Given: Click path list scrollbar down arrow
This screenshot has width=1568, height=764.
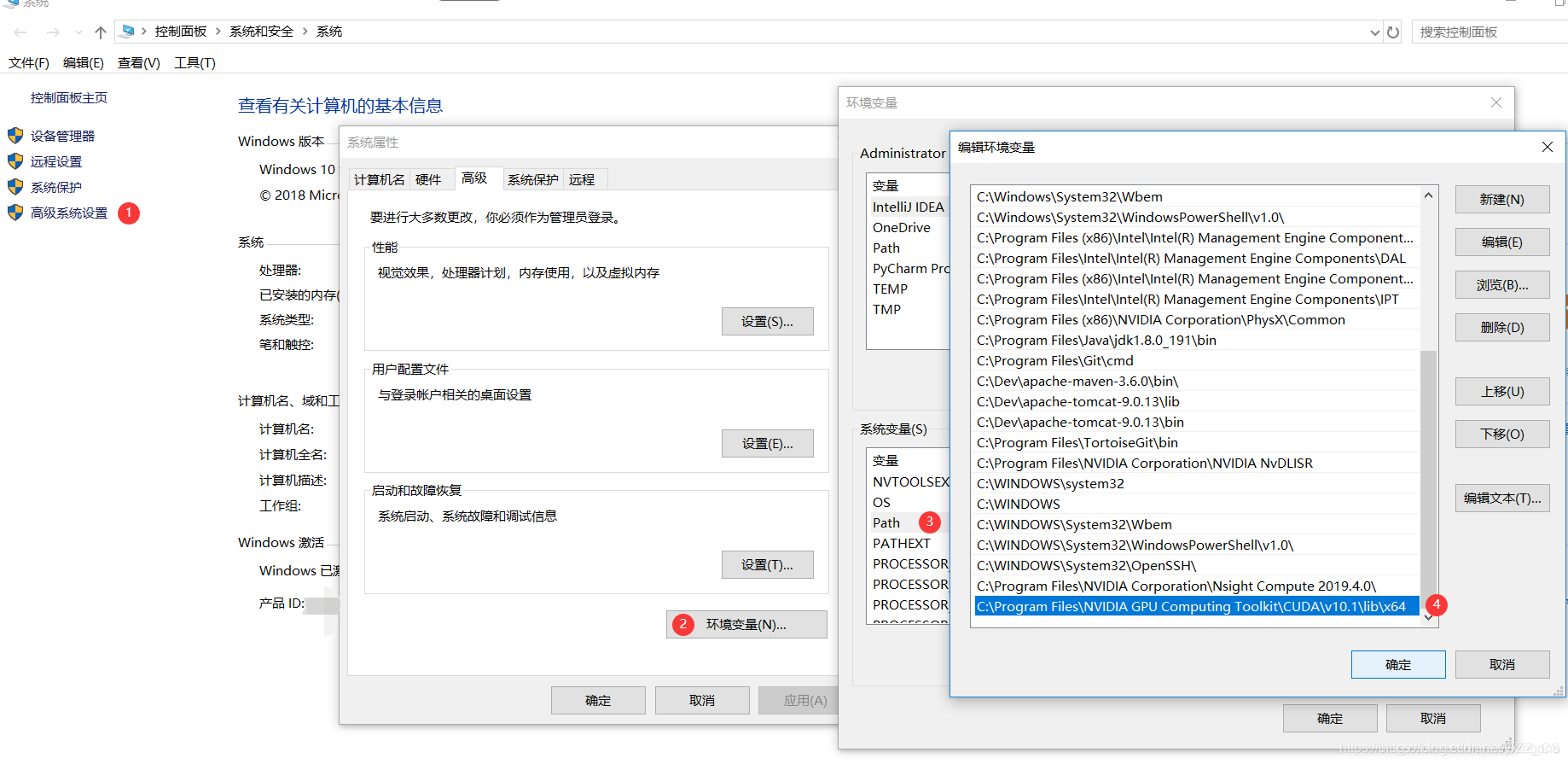Looking at the screenshot, I should click(x=1429, y=618).
